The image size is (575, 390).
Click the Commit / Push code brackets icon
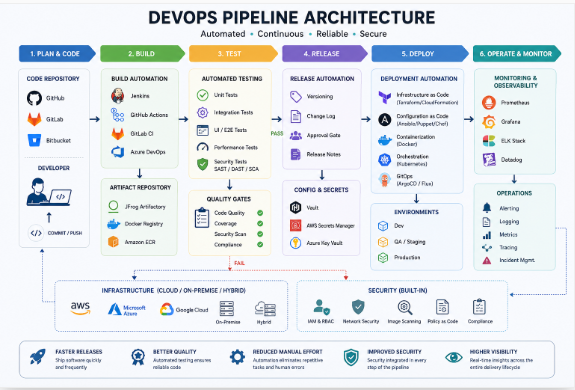[36, 233]
